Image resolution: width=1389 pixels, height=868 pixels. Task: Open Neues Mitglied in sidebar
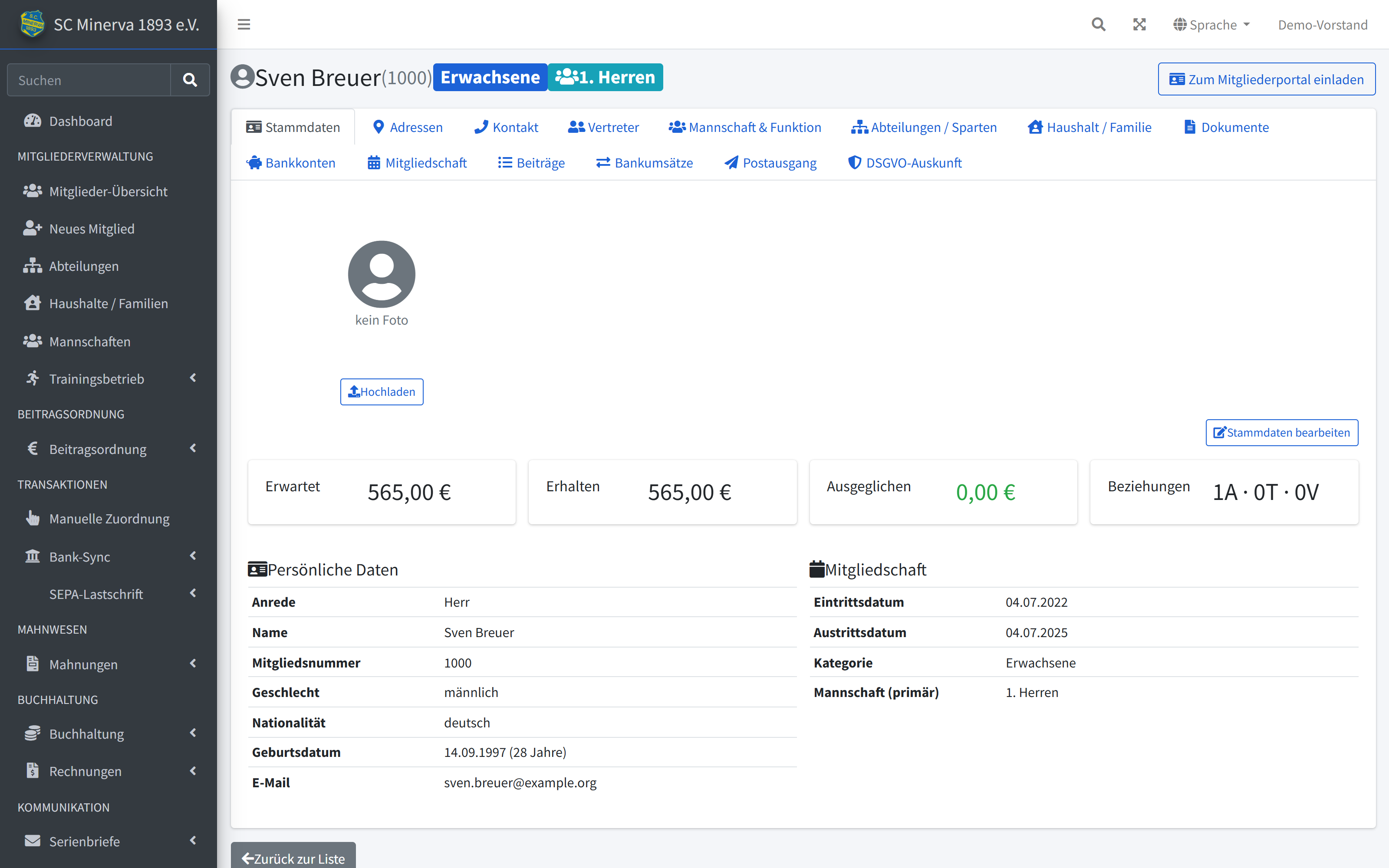click(109, 228)
